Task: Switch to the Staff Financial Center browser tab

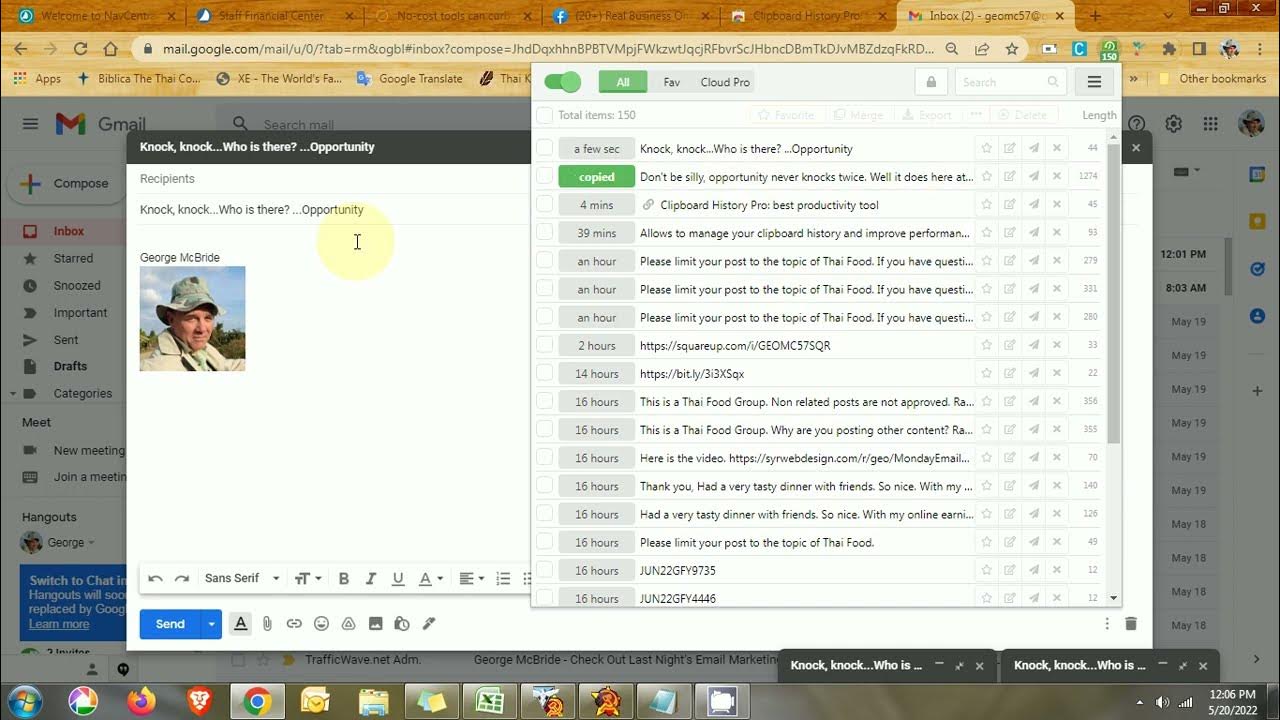Action: click(270, 16)
